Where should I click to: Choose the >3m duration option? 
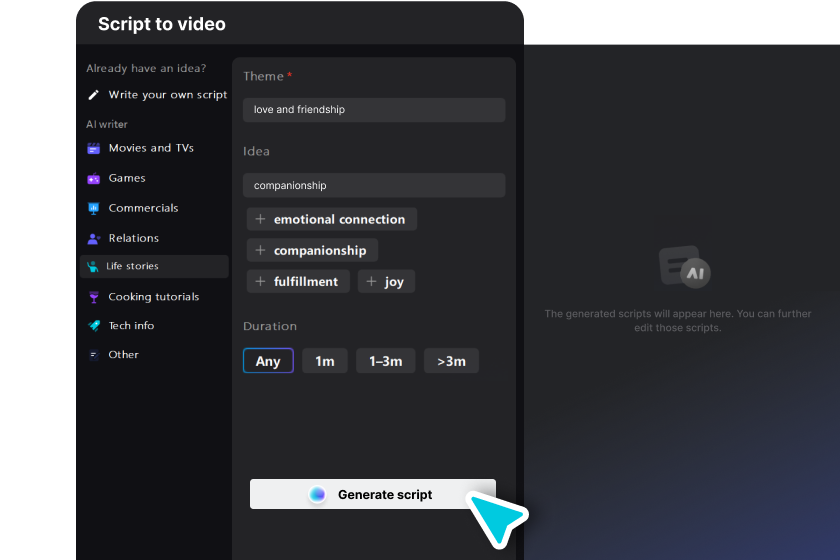point(451,361)
